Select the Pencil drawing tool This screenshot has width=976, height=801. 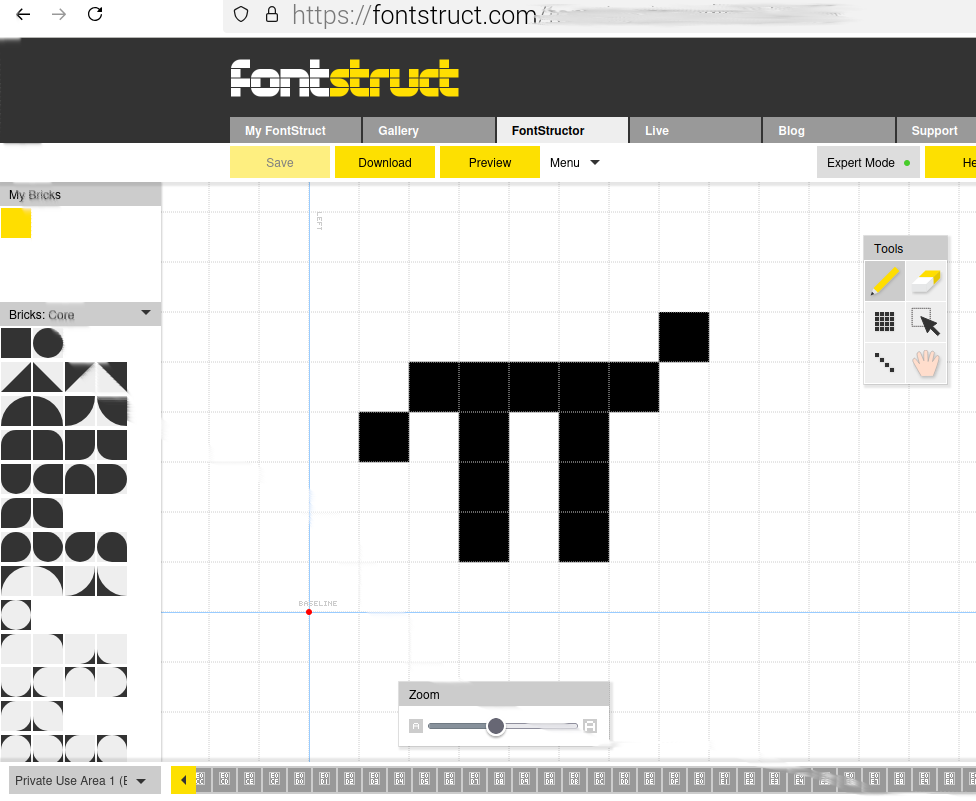884,281
